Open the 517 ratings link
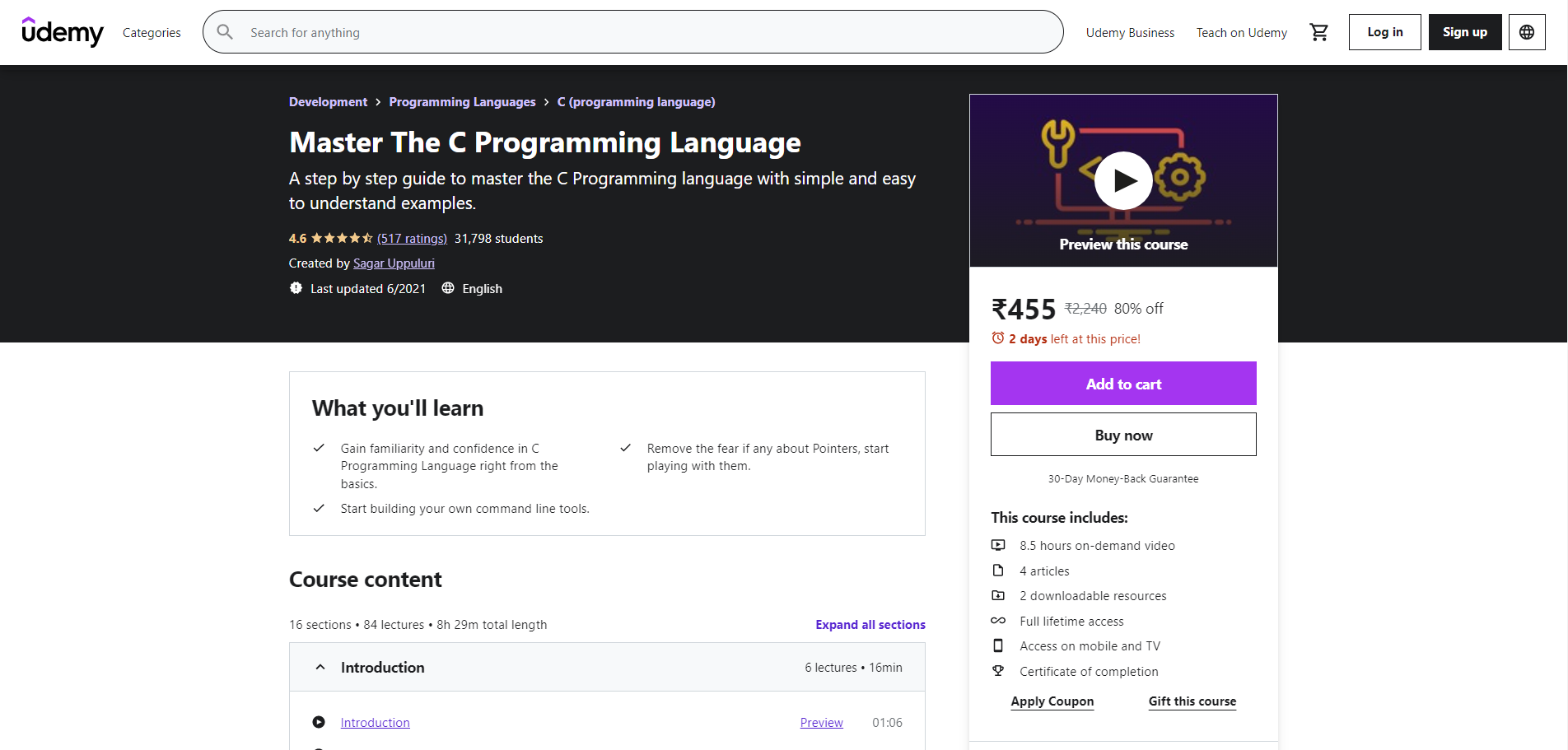Image resolution: width=1568 pixels, height=750 pixels. 412,239
